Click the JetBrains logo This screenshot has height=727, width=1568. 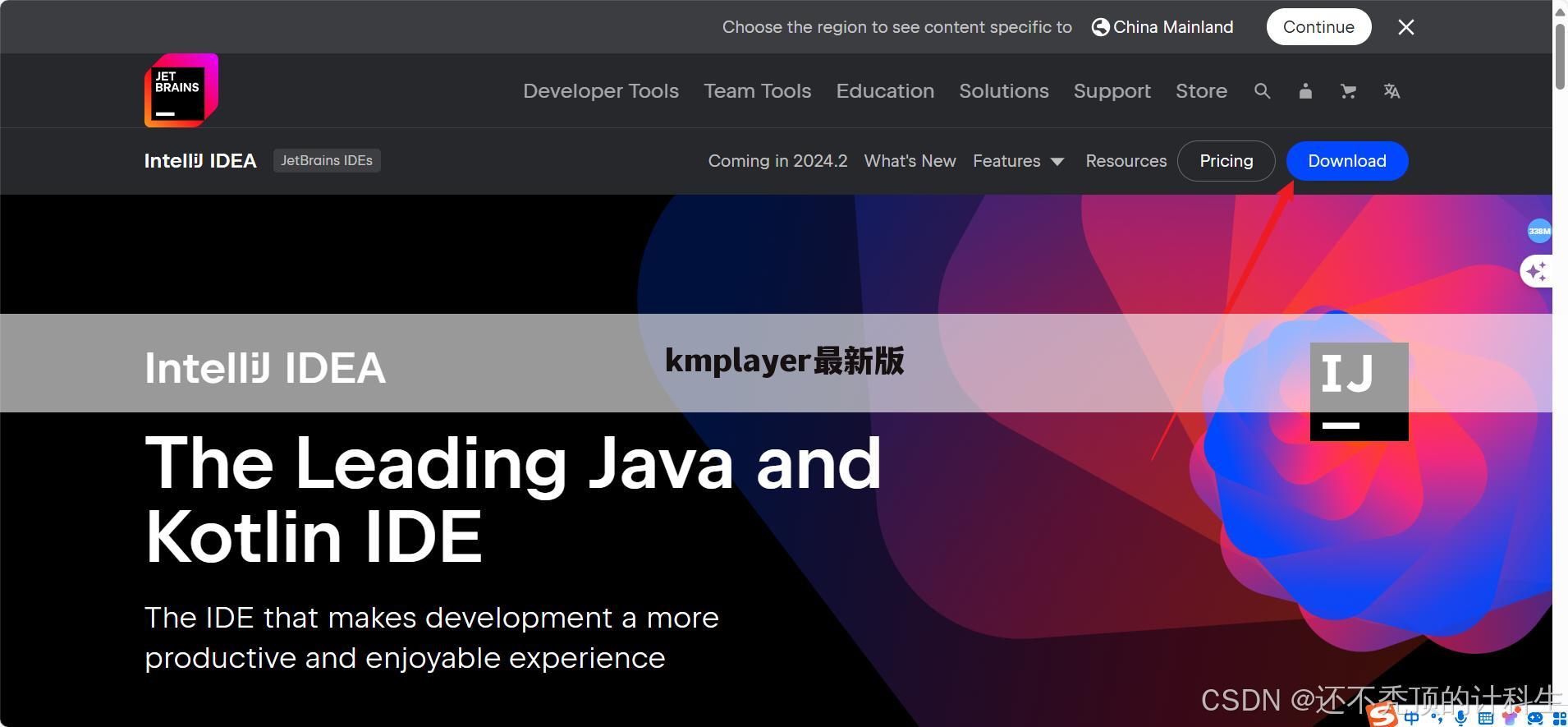[x=181, y=90]
